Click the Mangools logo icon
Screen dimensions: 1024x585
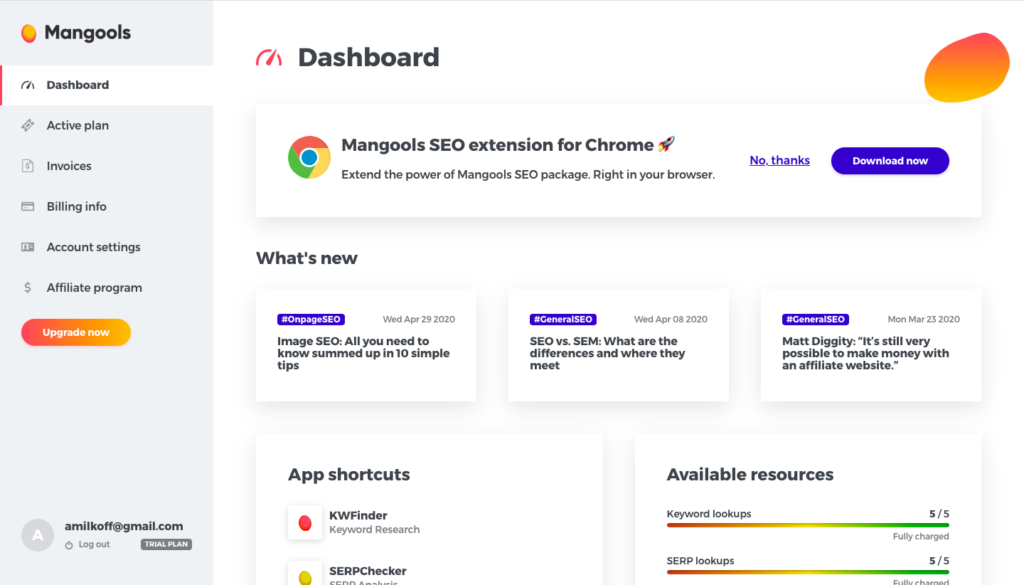[x=29, y=33]
